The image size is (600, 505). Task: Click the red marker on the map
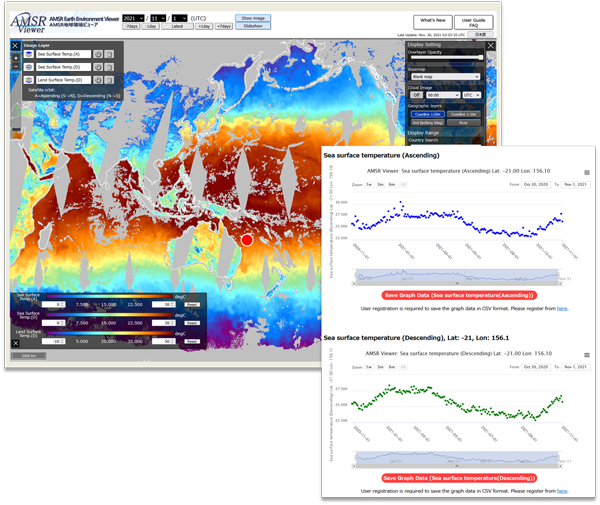click(x=247, y=240)
